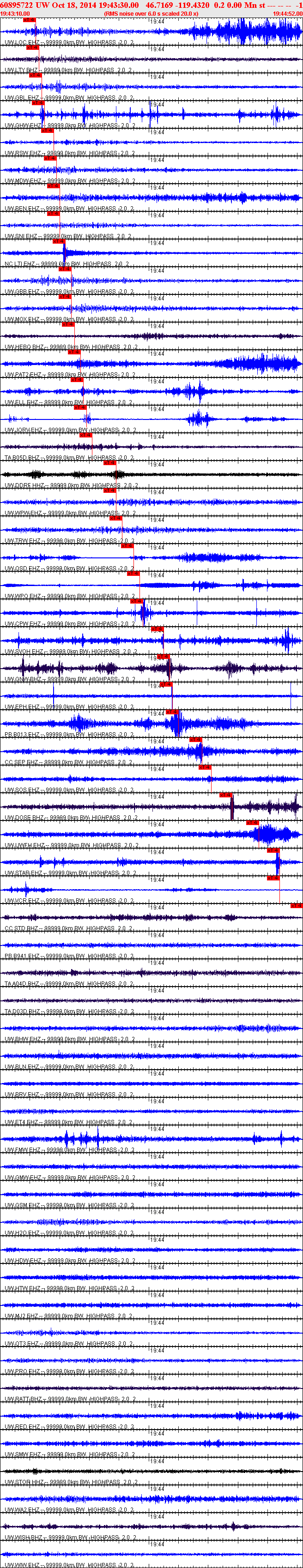Select the UW GNW BHZ channel label

click(x=69, y=679)
